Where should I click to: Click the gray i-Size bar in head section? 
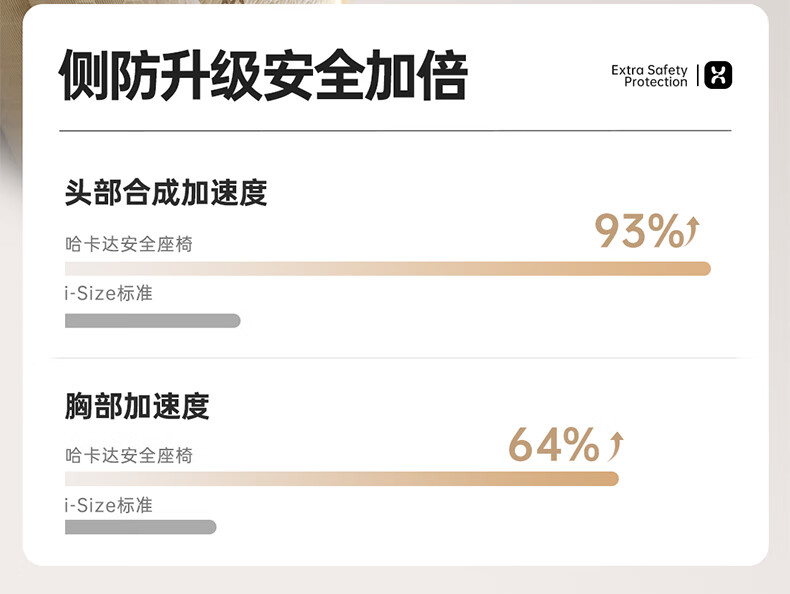[152, 321]
